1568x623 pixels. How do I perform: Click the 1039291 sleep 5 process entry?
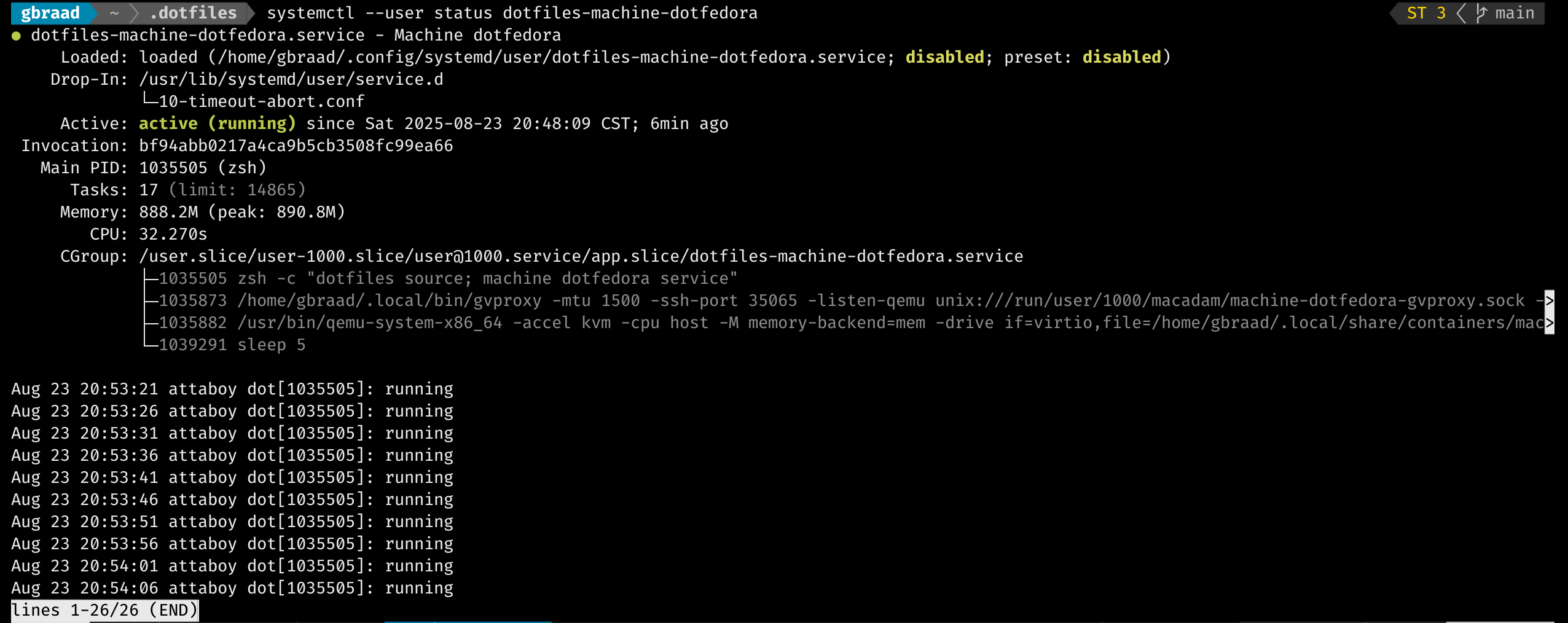tap(232, 345)
